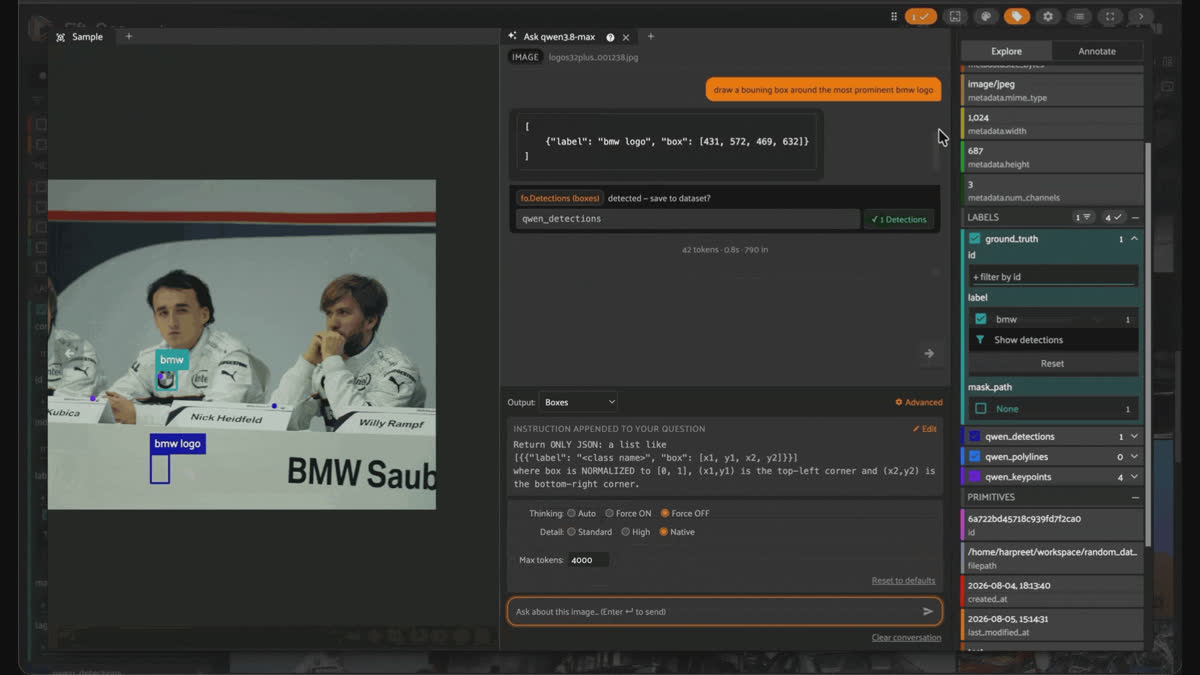
Task: Click the 1 Detections save button
Action: pyautogui.click(x=899, y=219)
